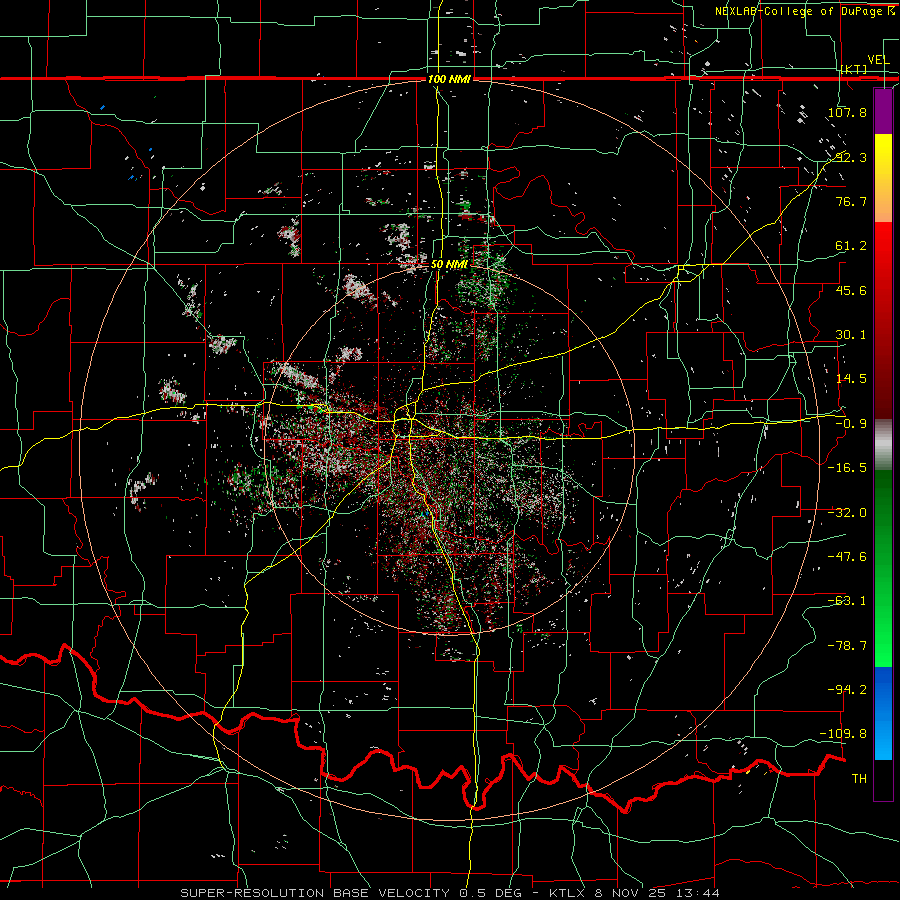This screenshot has width=900, height=900.
Task: Select the 76.7 scale value
Action: (851, 201)
